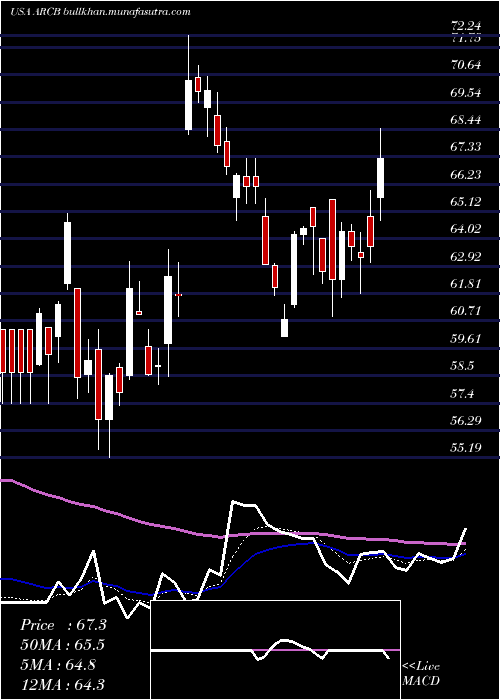The height and width of the screenshot is (700, 500).
Task: Click the 58.5 price axis label
Action: pyautogui.click(x=462, y=366)
